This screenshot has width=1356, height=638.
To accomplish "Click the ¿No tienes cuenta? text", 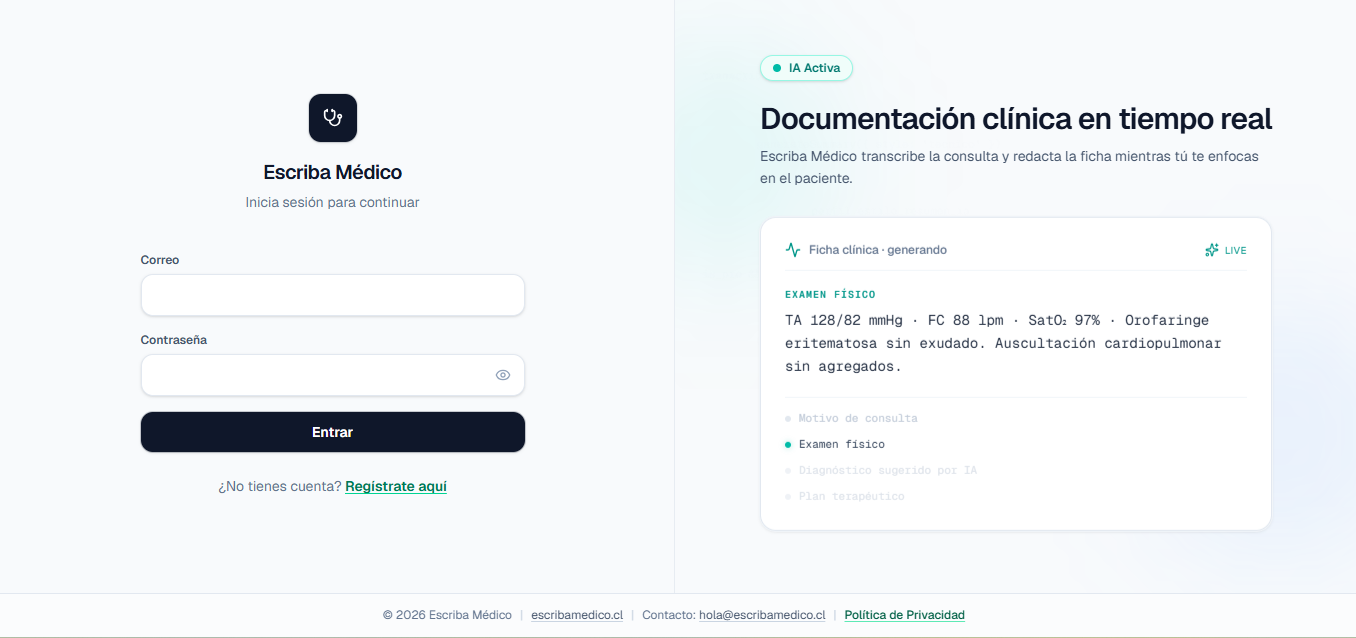I will [280, 487].
